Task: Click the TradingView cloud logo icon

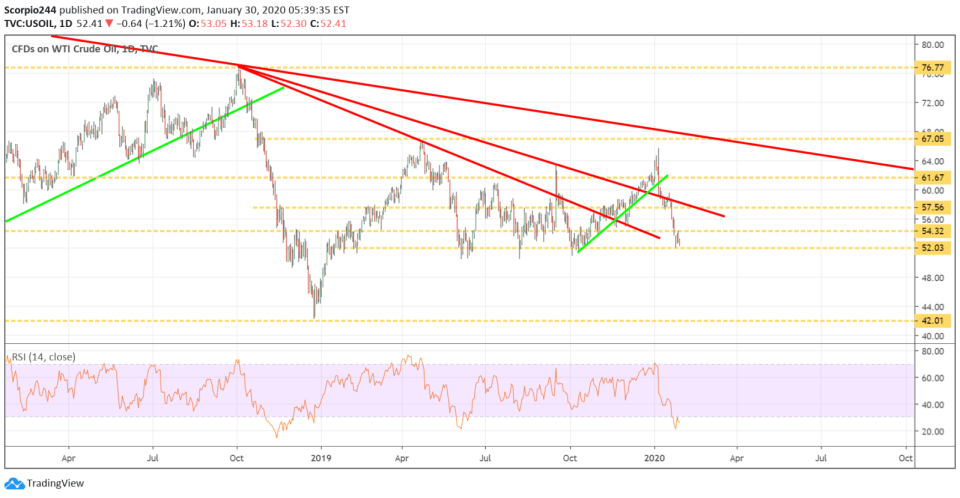Action: pyautogui.click(x=15, y=483)
